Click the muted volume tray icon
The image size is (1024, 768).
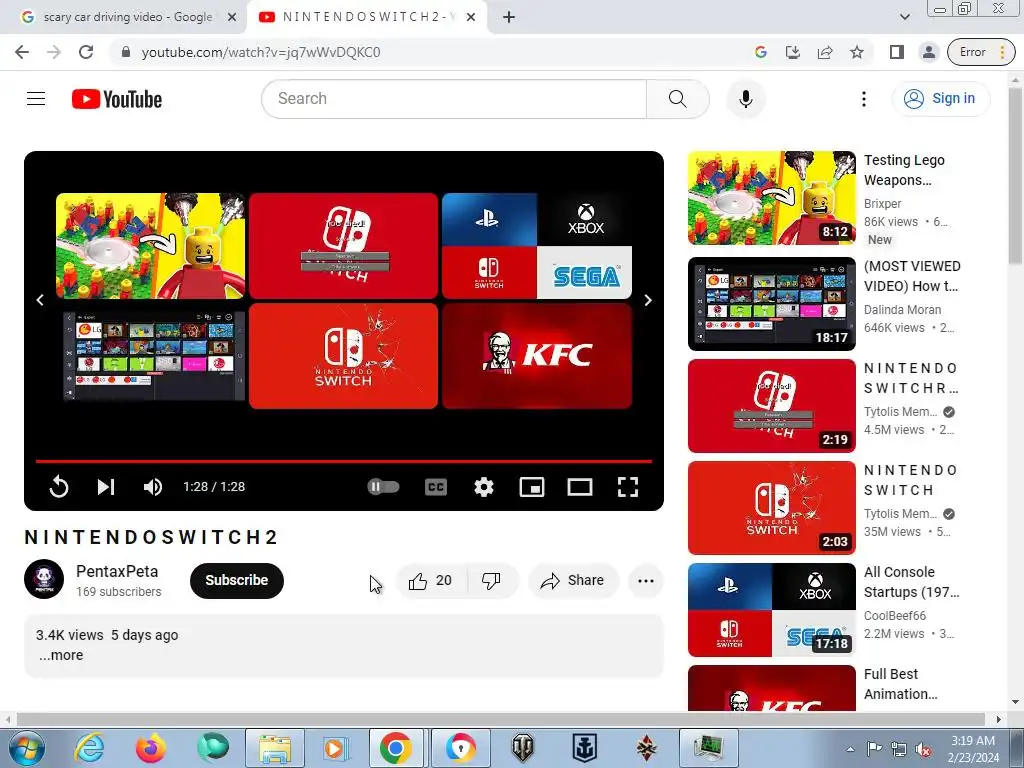[x=923, y=749]
